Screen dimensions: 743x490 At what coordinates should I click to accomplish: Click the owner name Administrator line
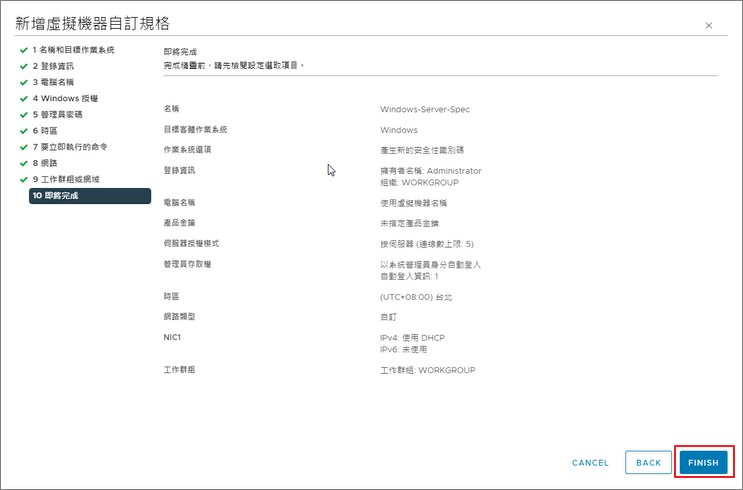click(430, 171)
